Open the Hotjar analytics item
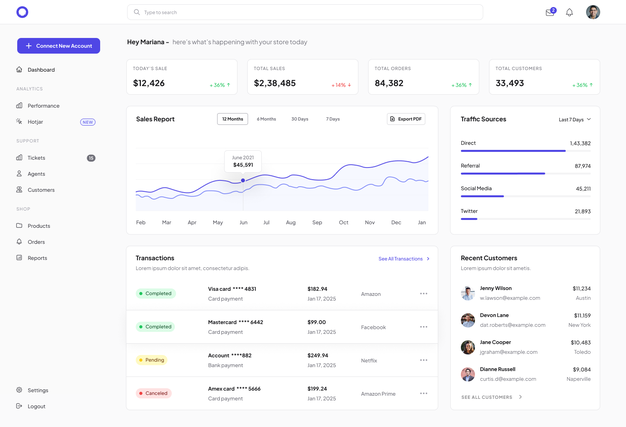The width and height of the screenshot is (626, 427). [x=35, y=122]
